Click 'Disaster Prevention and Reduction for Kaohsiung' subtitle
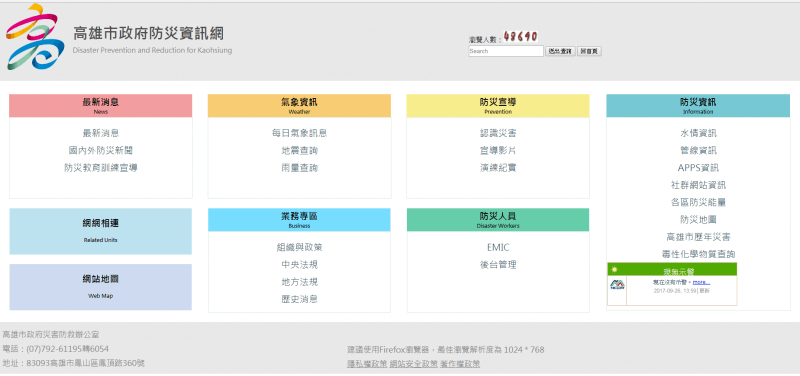Viewport: 800px width, 376px height. tap(152, 51)
